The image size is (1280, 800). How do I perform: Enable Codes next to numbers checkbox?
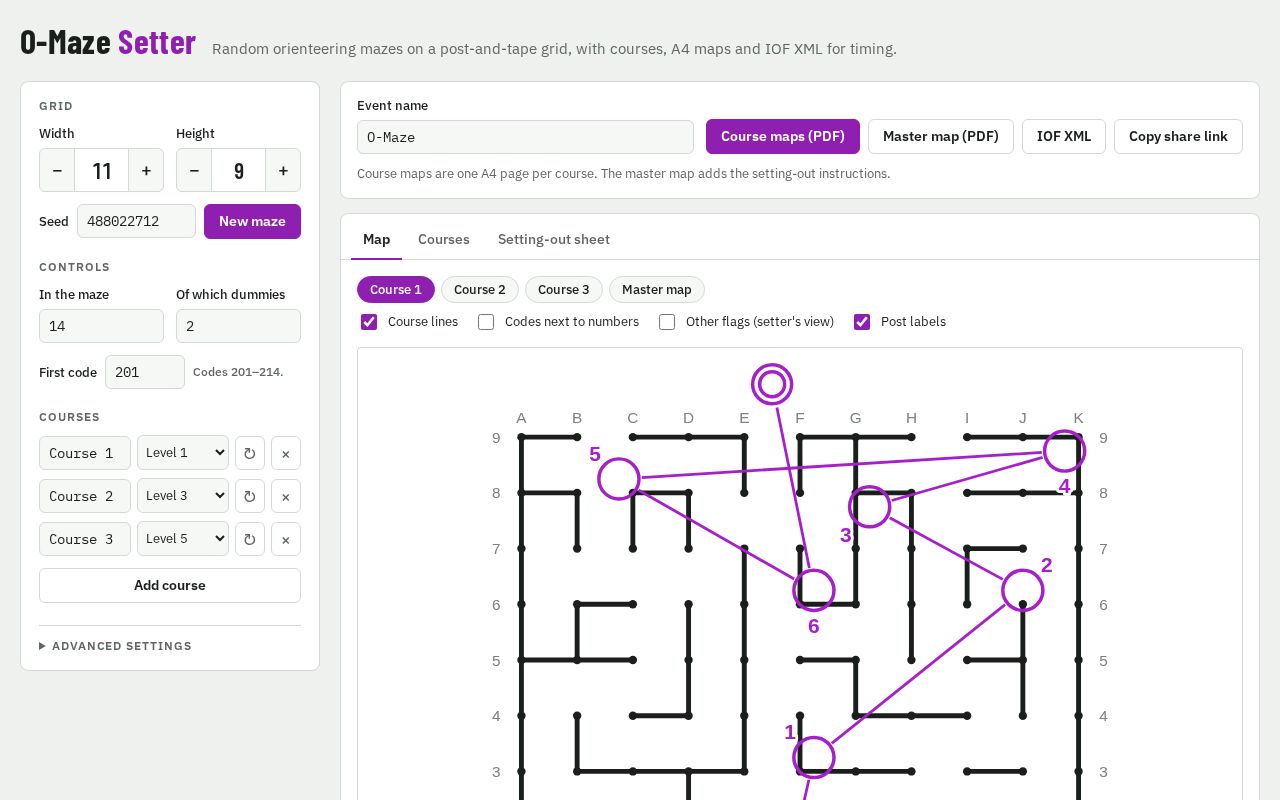pos(486,322)
